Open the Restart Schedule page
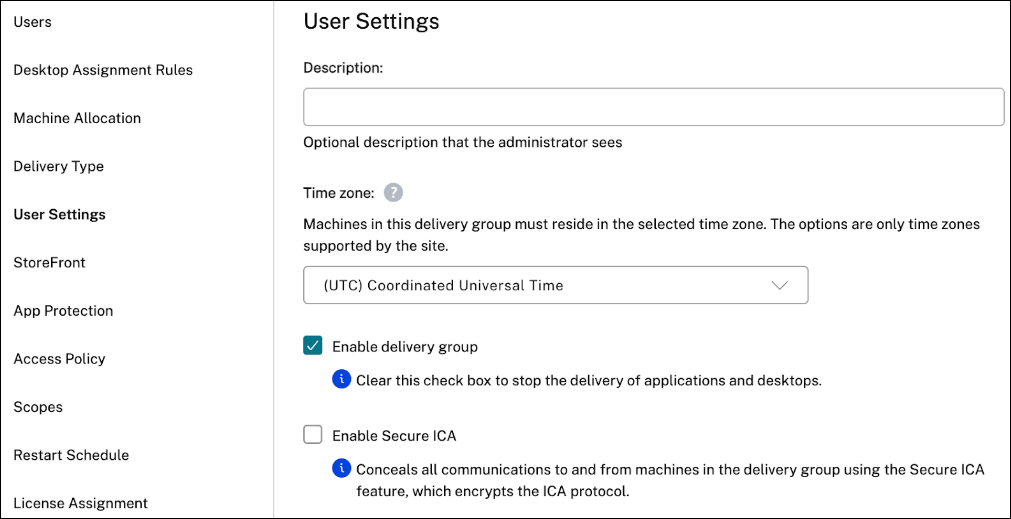The image size is (1011, 519). [71, 455]
